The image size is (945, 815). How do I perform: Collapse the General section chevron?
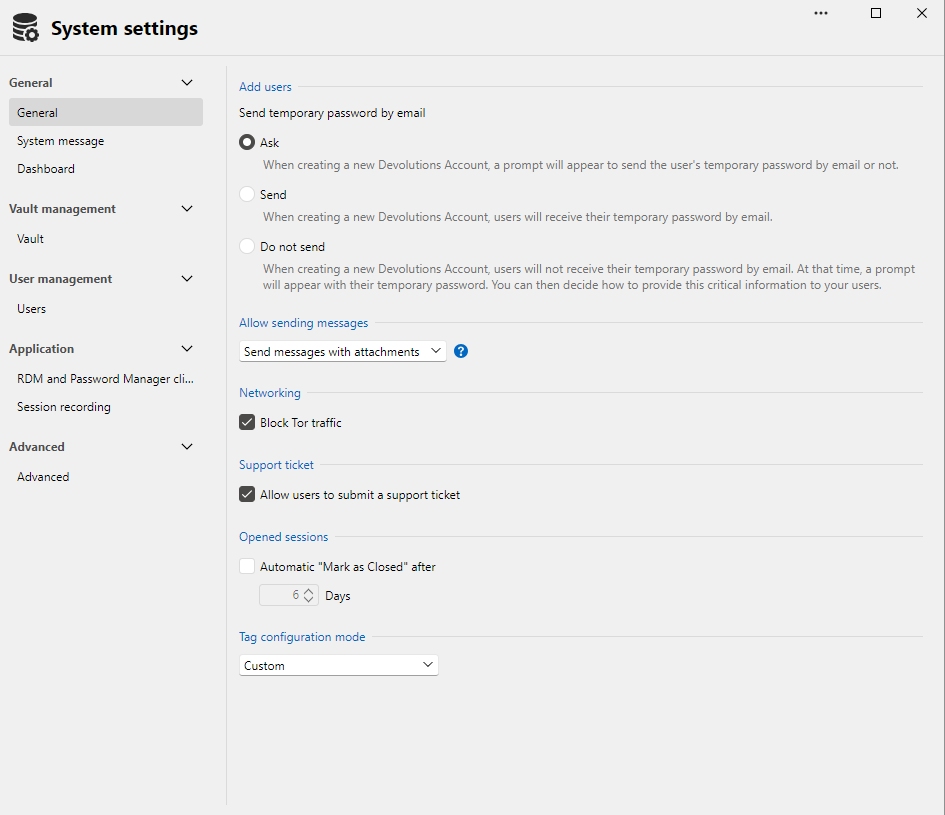[187, 83]
